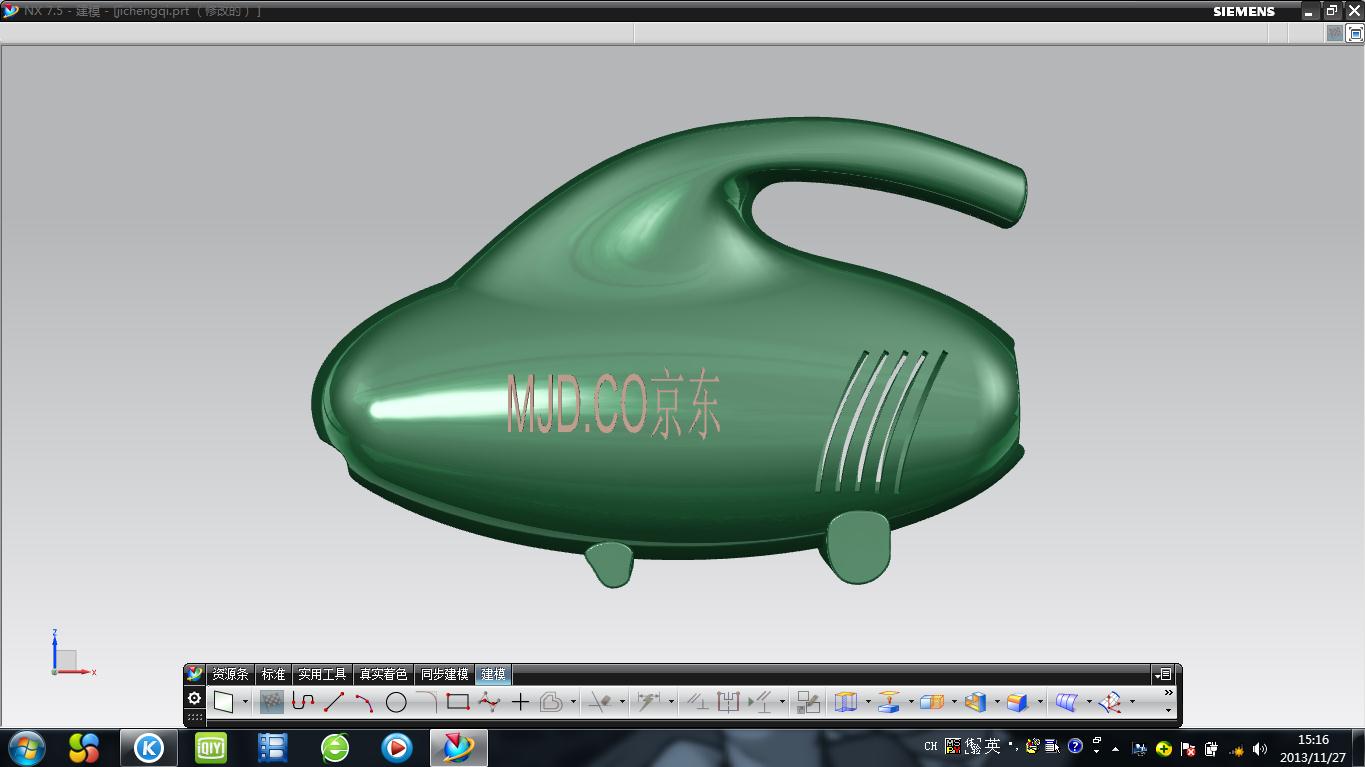Switch to the 实用工具 tab
Viewport: 1365px width, 767px height.
tap(322, 675)
